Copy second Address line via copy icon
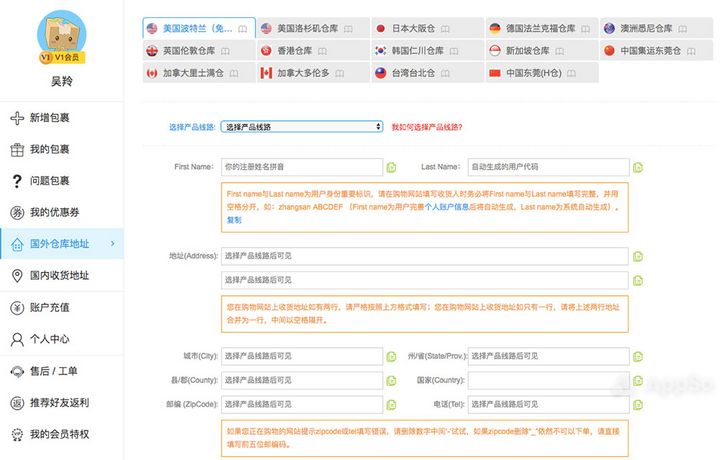The width and height of the screenshot is (720, 460). click(638, 280)
